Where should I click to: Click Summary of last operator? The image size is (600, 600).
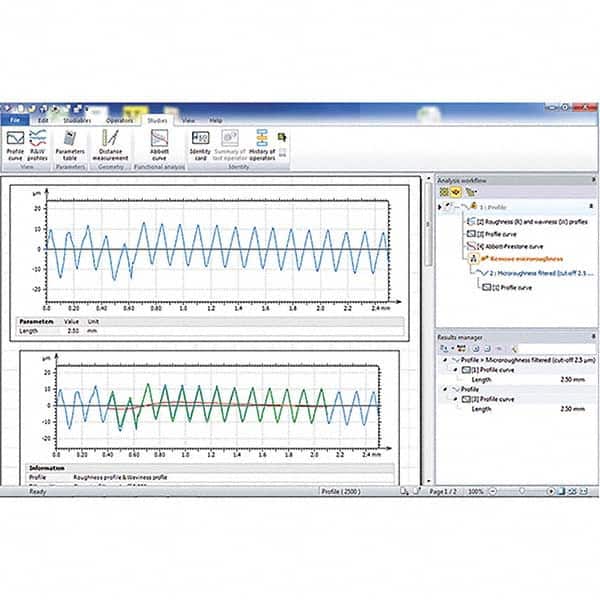230,145
